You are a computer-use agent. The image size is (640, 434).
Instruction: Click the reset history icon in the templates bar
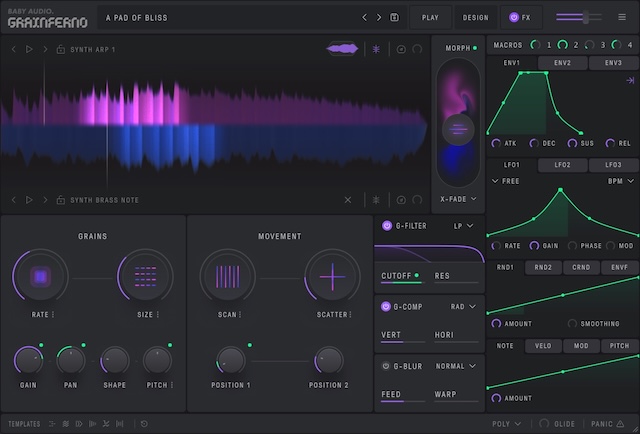[x=144, y=424]
